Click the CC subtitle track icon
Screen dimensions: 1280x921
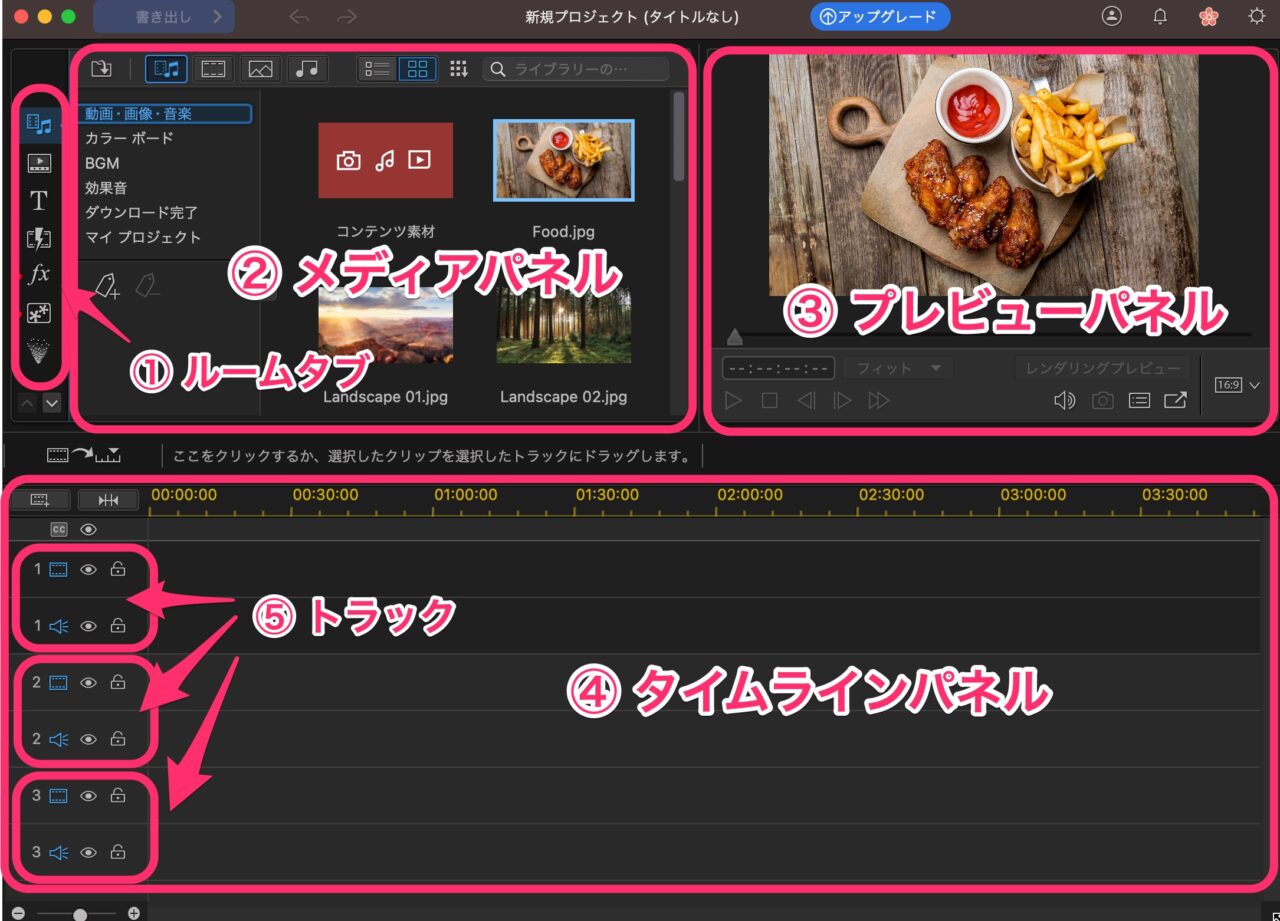click(x=59, y=529)
